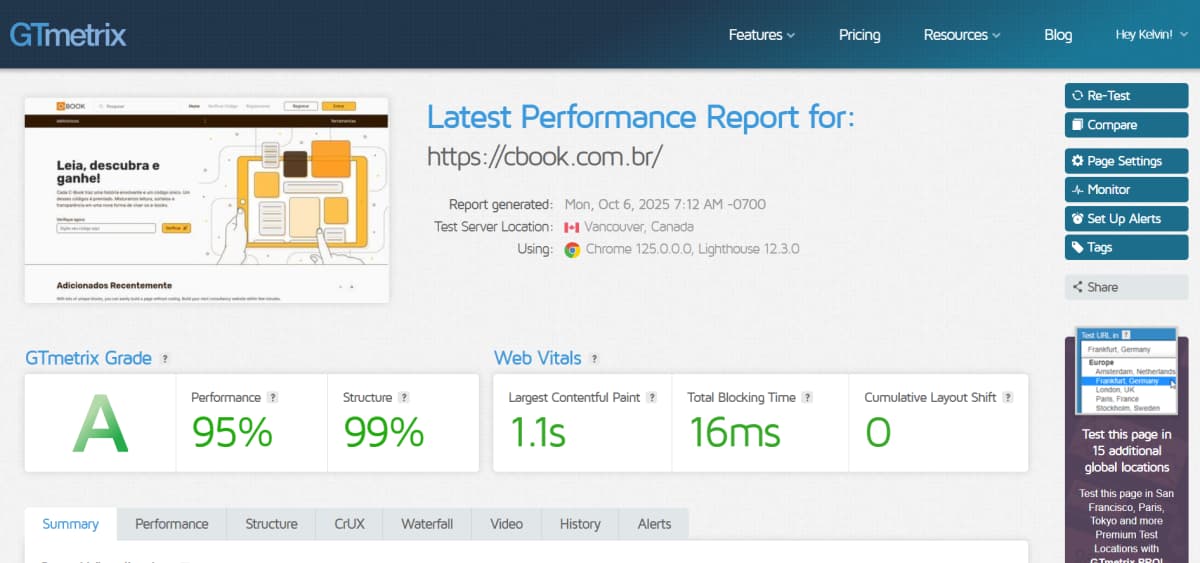
Task: Click the Re-Test button
Action: point(1126,96)
